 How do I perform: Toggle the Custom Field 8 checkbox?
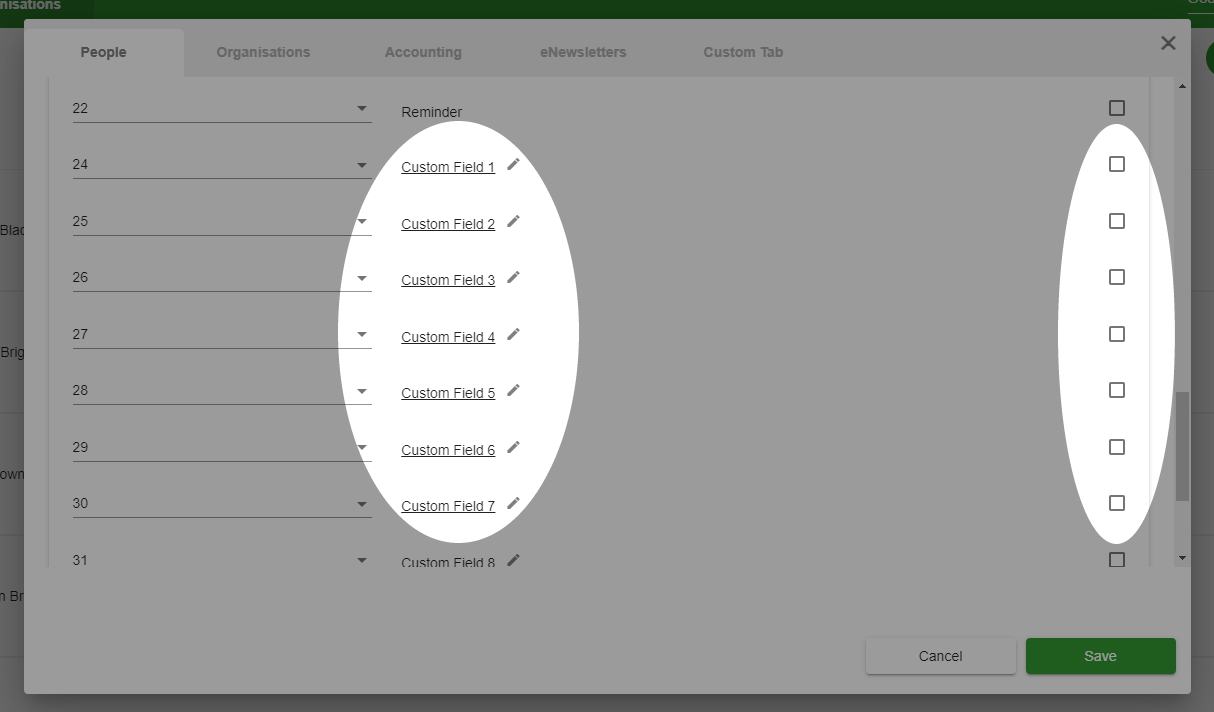(1117, 560)
